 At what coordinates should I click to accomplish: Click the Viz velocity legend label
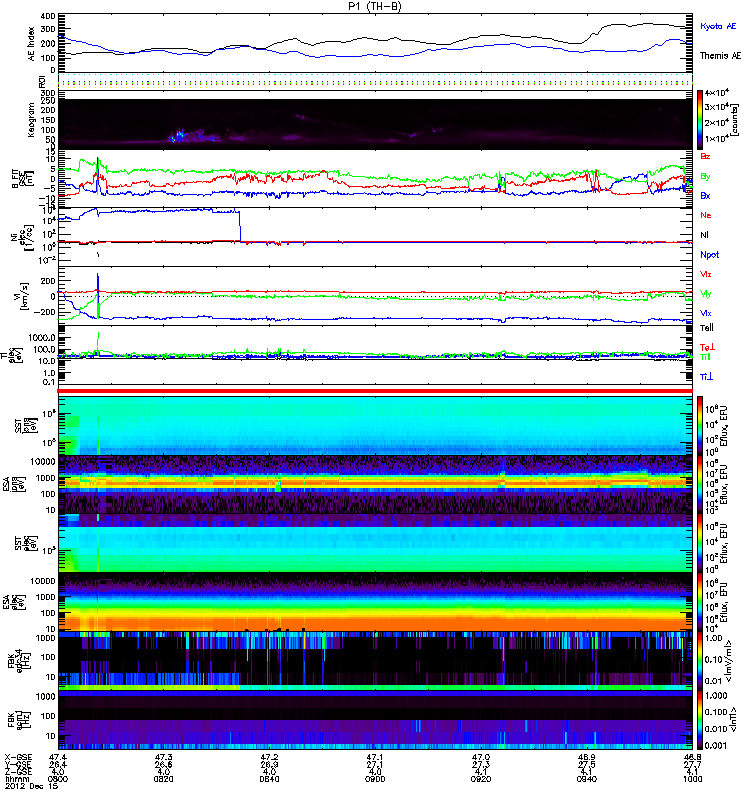tap(706, 273)
